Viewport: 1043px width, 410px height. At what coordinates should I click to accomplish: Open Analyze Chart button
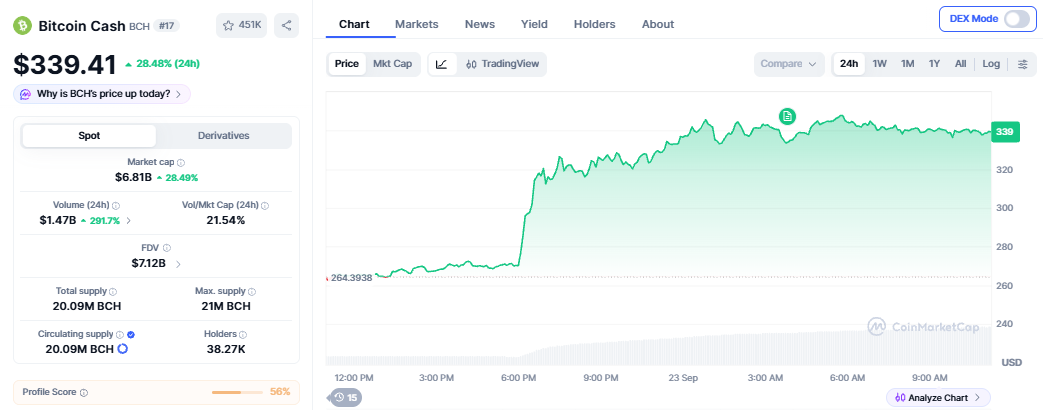pyautogui.click(x=938, y=397)
